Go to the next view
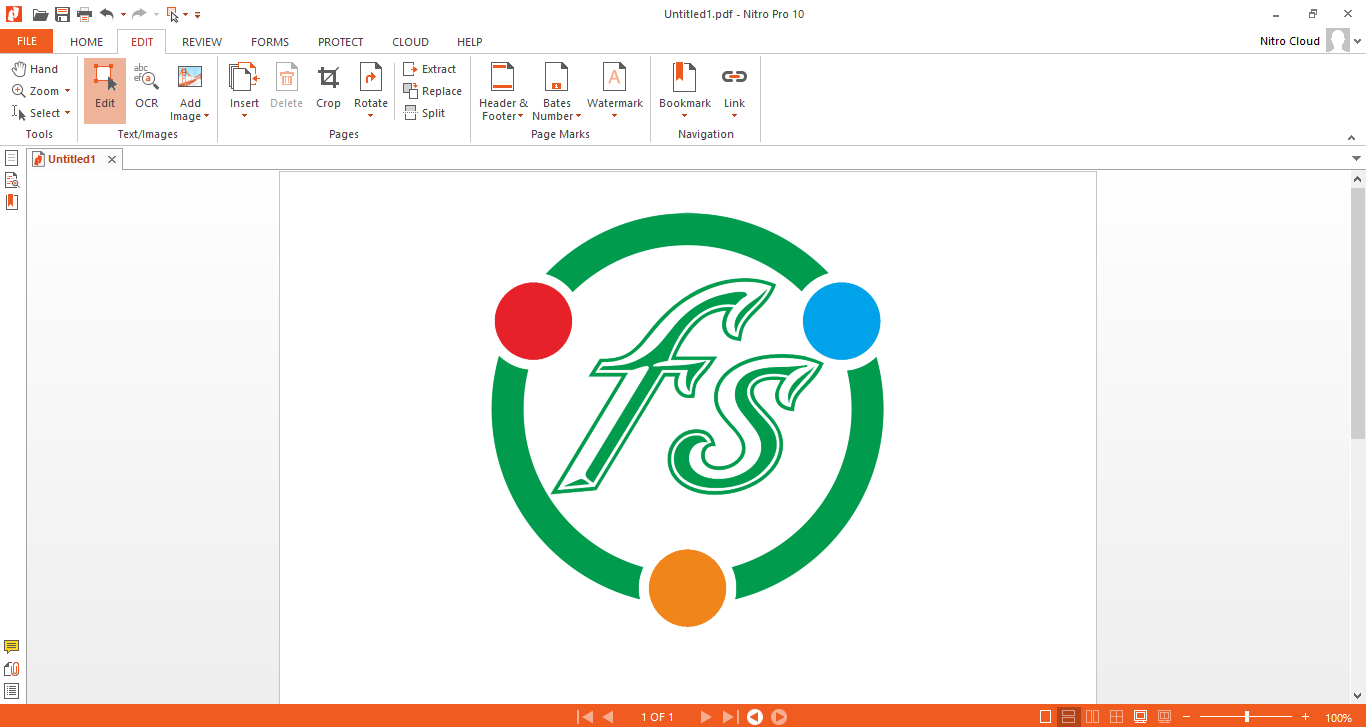1366x727 pixels. (x=779, y=717)
